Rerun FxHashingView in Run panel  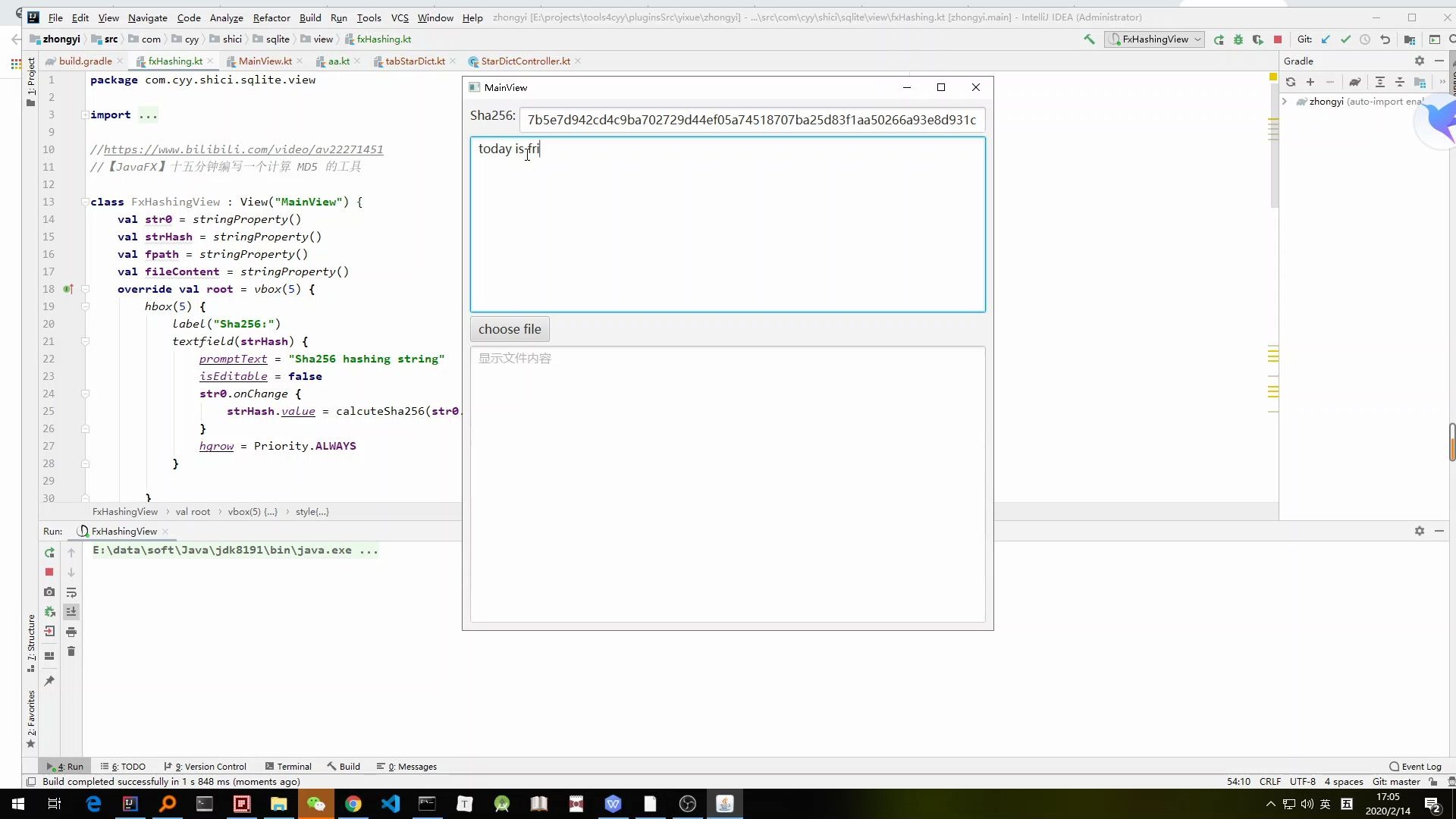pyautogui.click(x=49, y=553)
